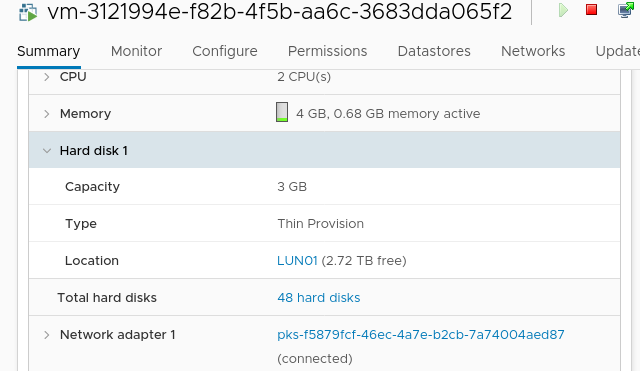
Task: Open the Configure tab
Action: pyautogui.click(x=225, y=51)
